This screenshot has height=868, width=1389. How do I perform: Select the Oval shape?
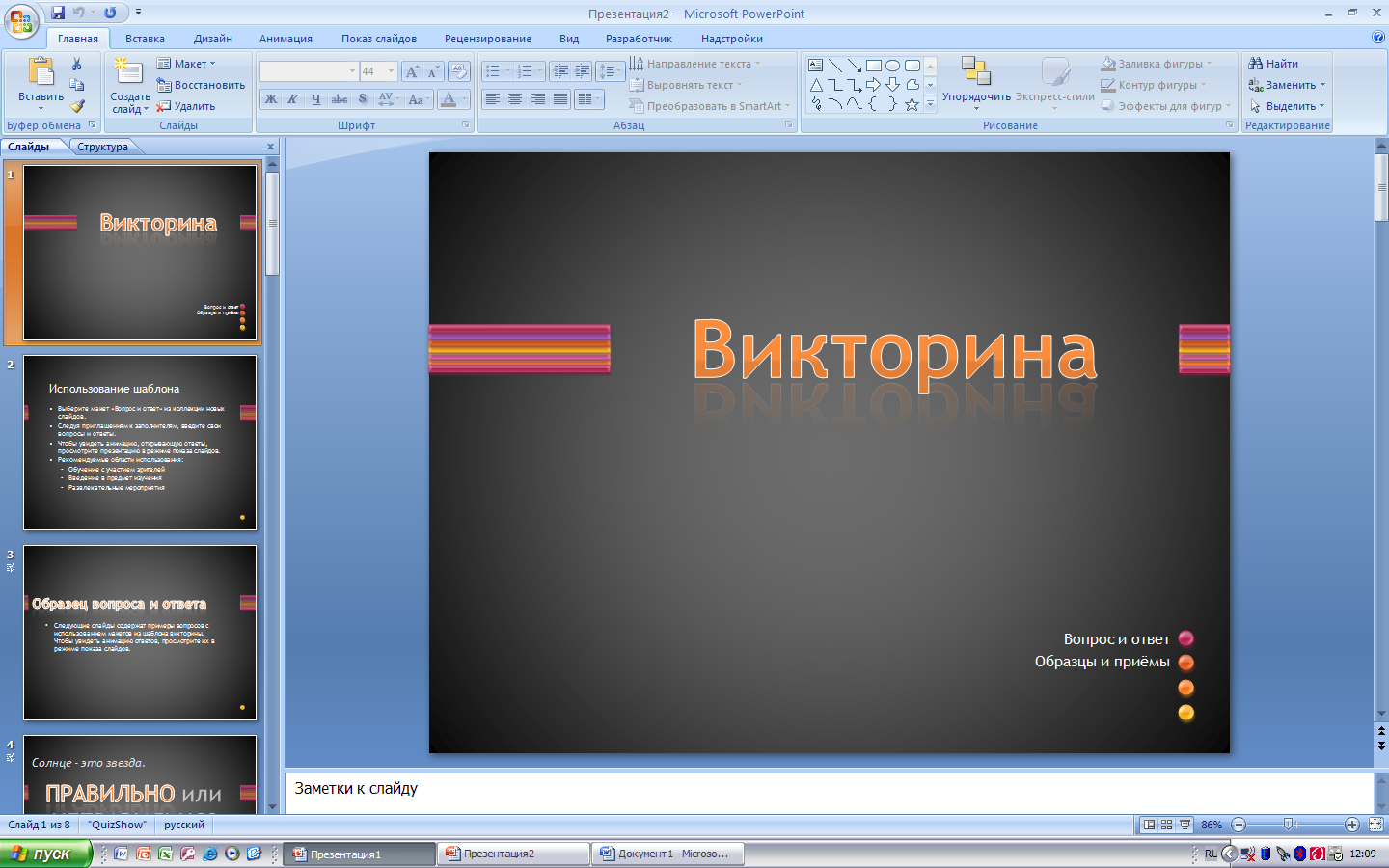tap(893, 66)
